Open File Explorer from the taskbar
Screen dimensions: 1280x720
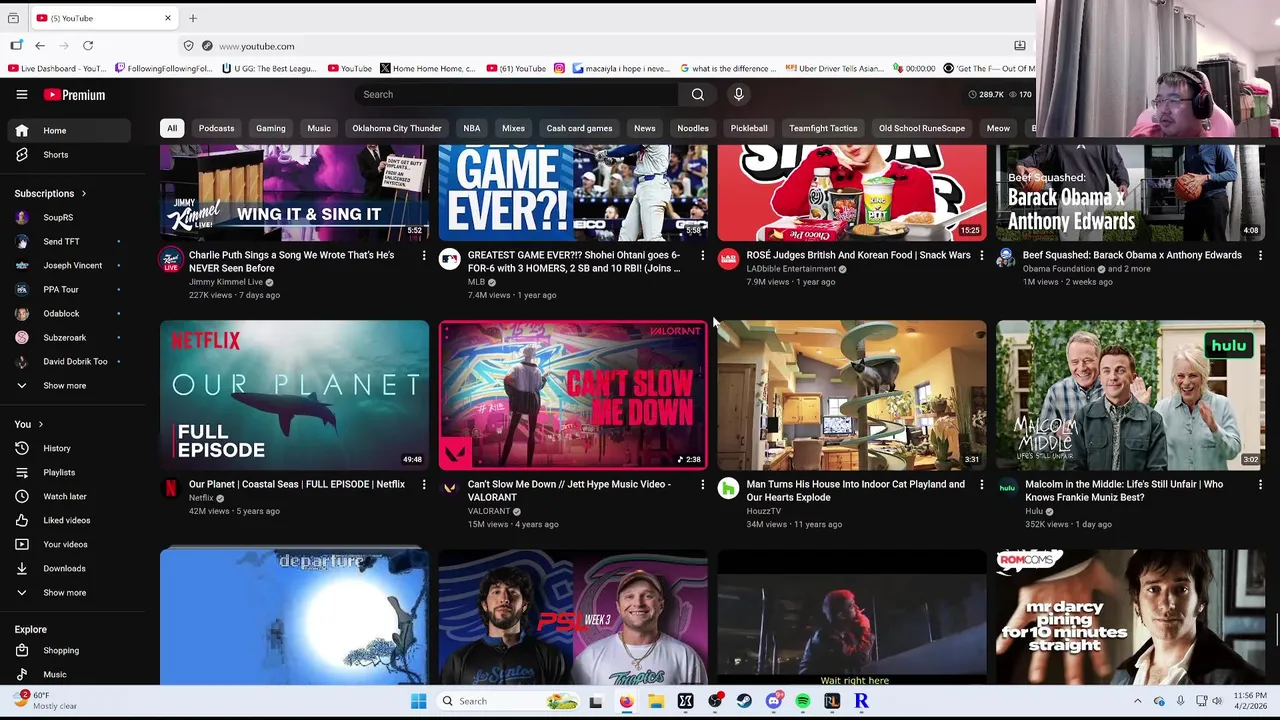click(x=656, y=701)
